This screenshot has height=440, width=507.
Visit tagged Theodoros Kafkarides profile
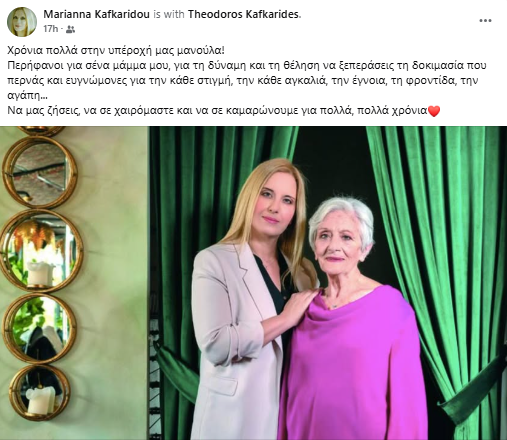[x=244, y=14]
